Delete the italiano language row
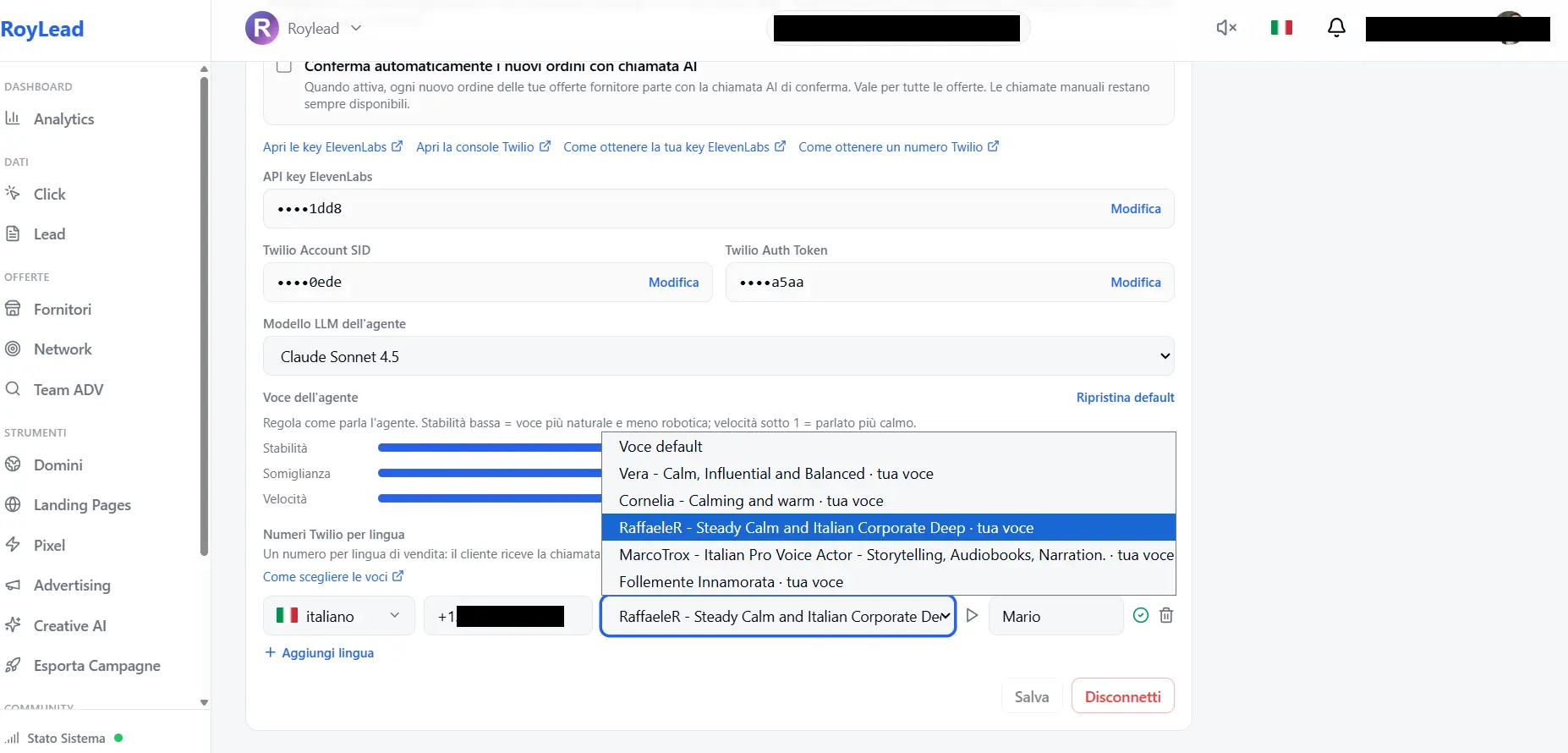Screen dimensions: 1568x753 coord(1166,615)
